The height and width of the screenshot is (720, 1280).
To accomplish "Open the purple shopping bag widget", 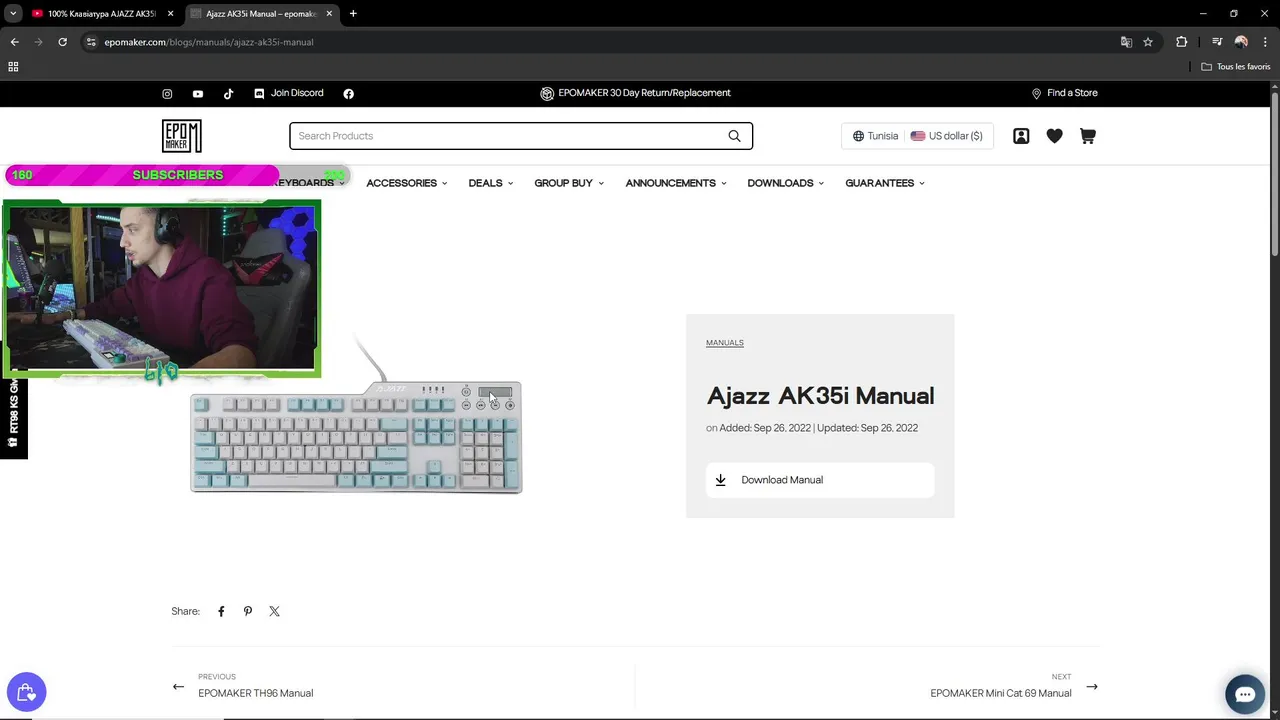I will coord(27,691).
